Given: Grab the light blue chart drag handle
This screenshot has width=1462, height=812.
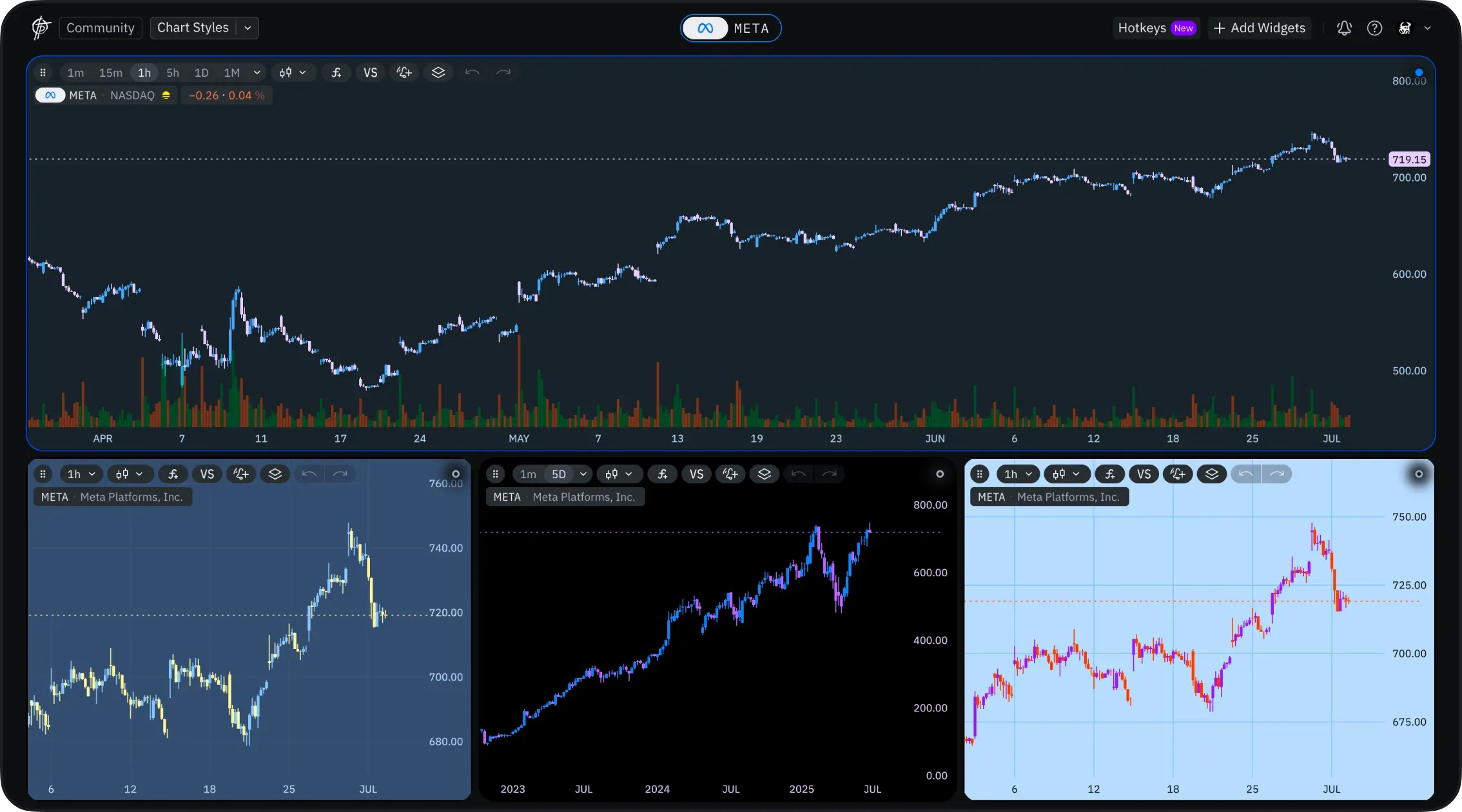Looking at the screenshot, I should click(x=980, y=474).
